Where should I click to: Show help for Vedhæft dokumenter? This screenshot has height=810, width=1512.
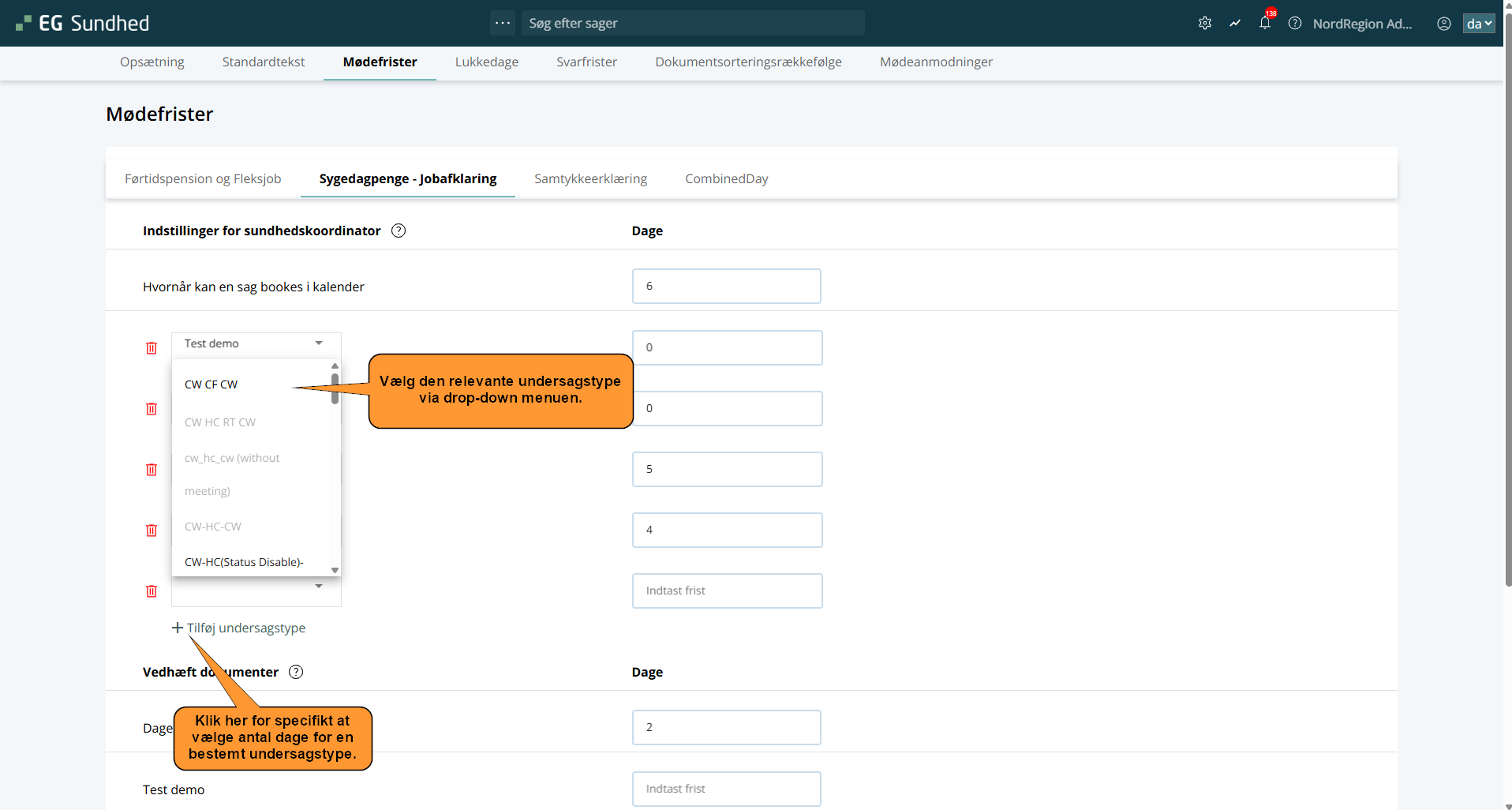(x=296, y=672)
